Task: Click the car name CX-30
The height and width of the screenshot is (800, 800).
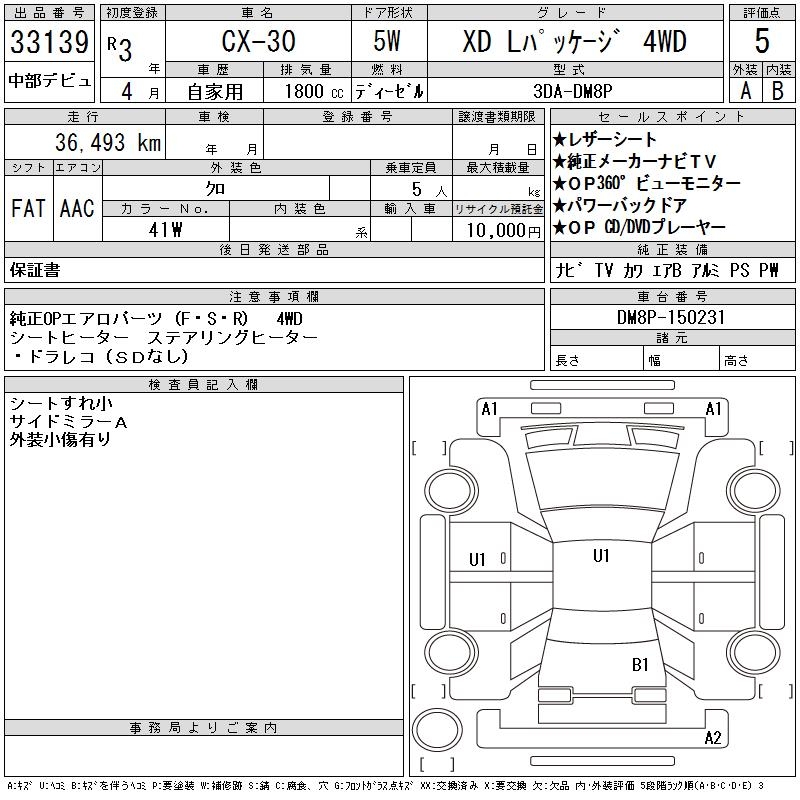Action: click(258, 41)
